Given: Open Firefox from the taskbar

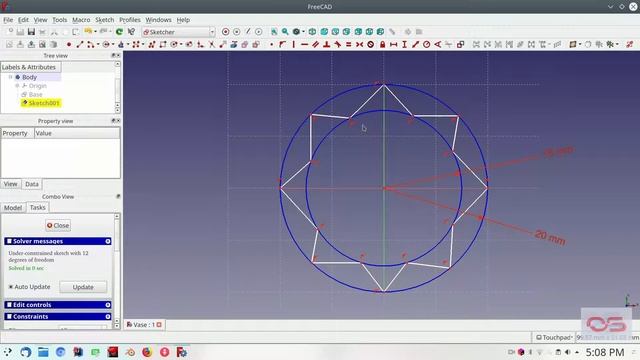Looking at the screenshot, I should coord(147,352).
